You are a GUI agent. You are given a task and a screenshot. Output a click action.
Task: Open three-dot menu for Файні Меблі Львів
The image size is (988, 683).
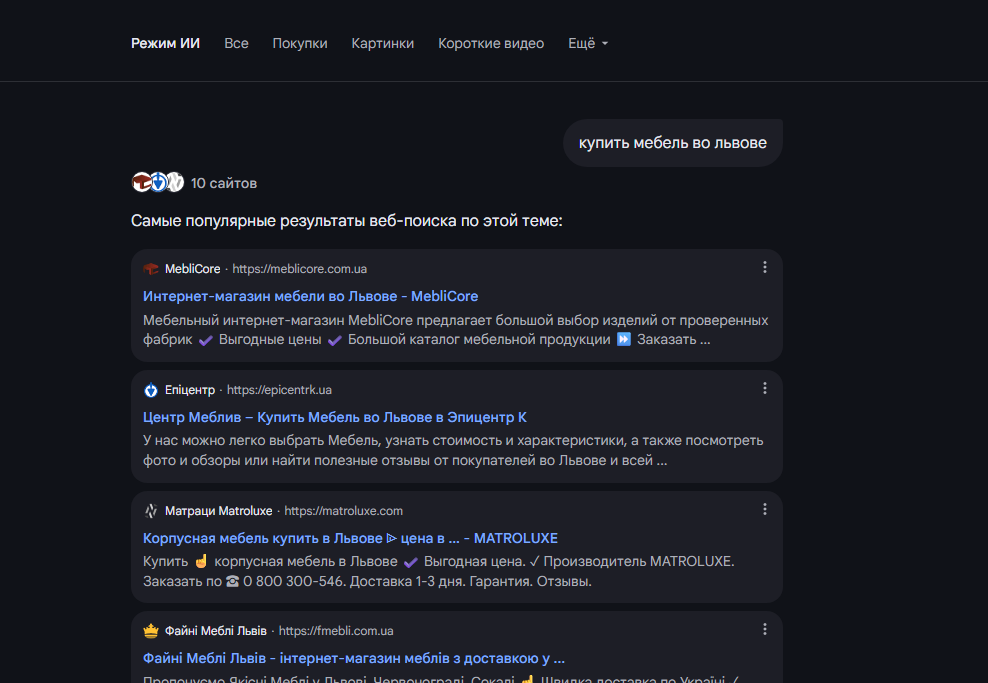click(765, 630)
